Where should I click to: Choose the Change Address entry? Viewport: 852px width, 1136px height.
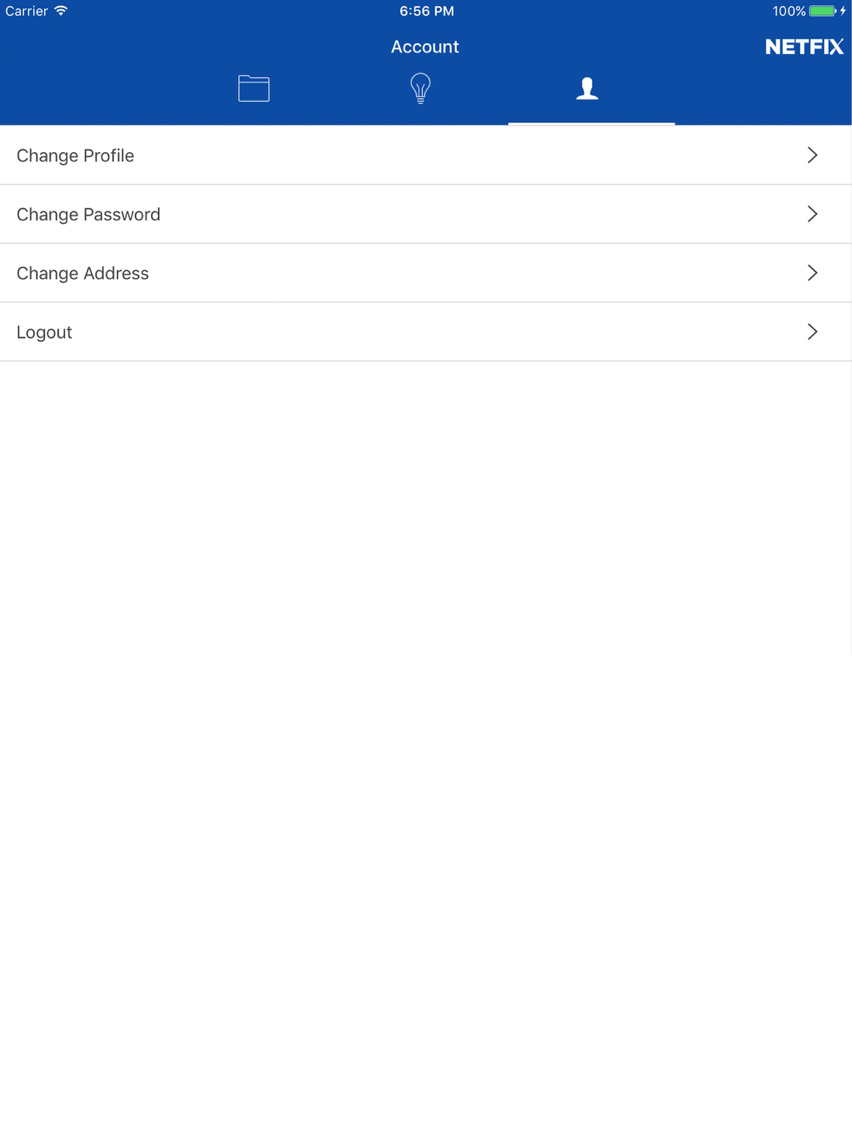click(426, 273)
